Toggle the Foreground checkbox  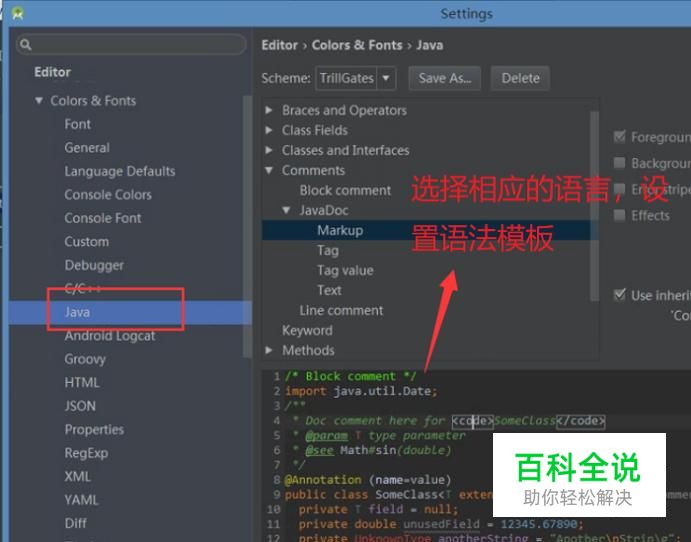619,137
